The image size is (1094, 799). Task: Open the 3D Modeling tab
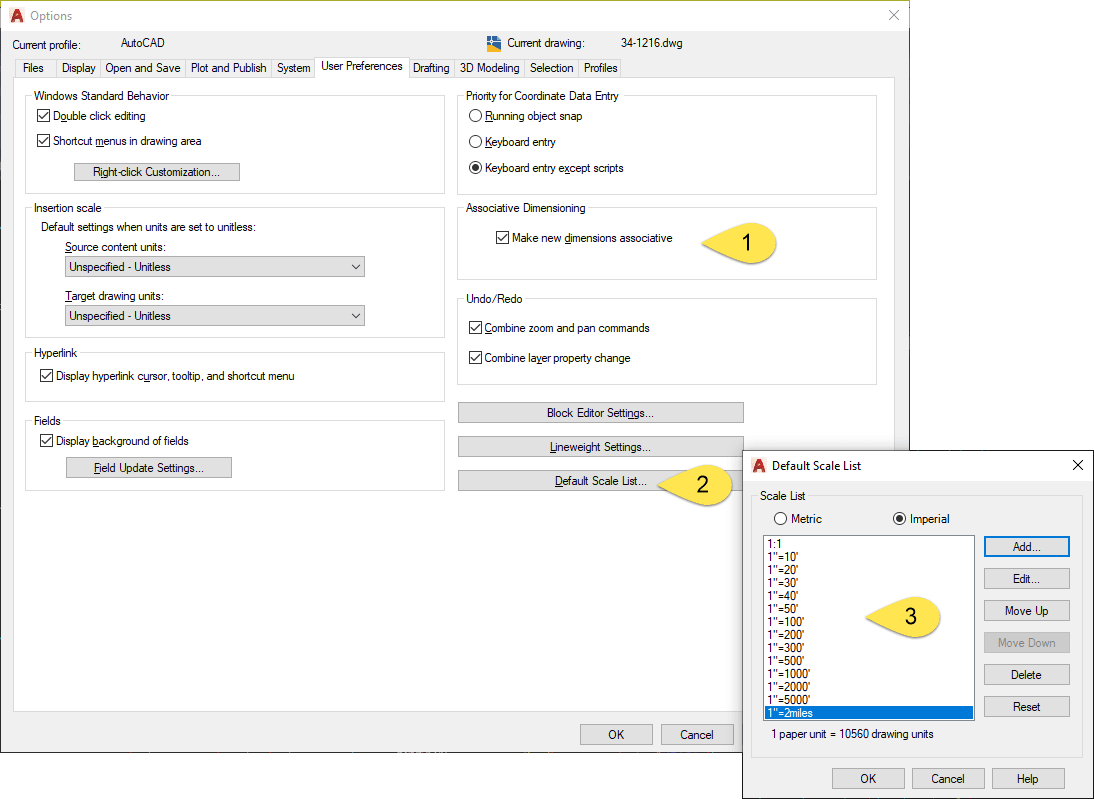coord(489,67)
